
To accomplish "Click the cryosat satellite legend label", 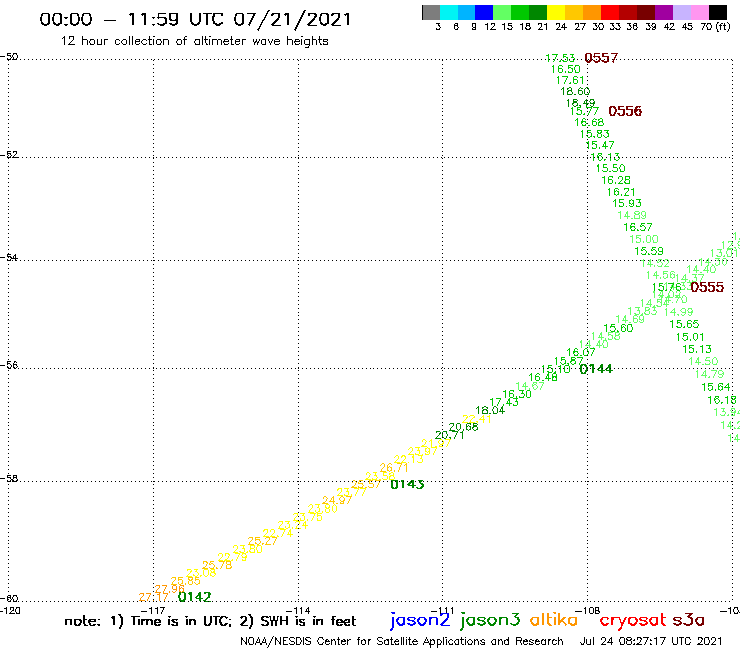I will (633, 620).
